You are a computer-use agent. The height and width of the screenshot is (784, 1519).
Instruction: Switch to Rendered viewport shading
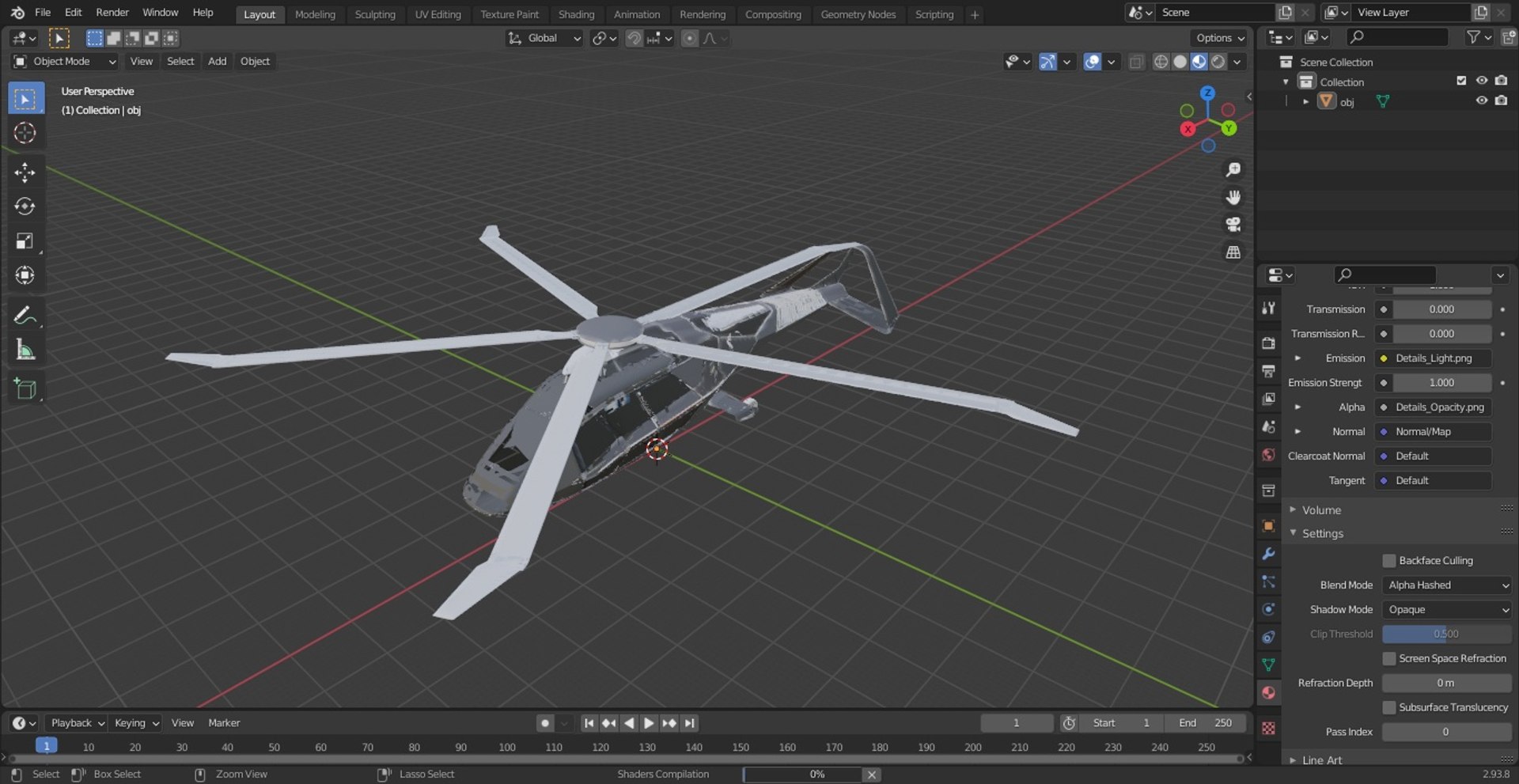pos(1218,62)
